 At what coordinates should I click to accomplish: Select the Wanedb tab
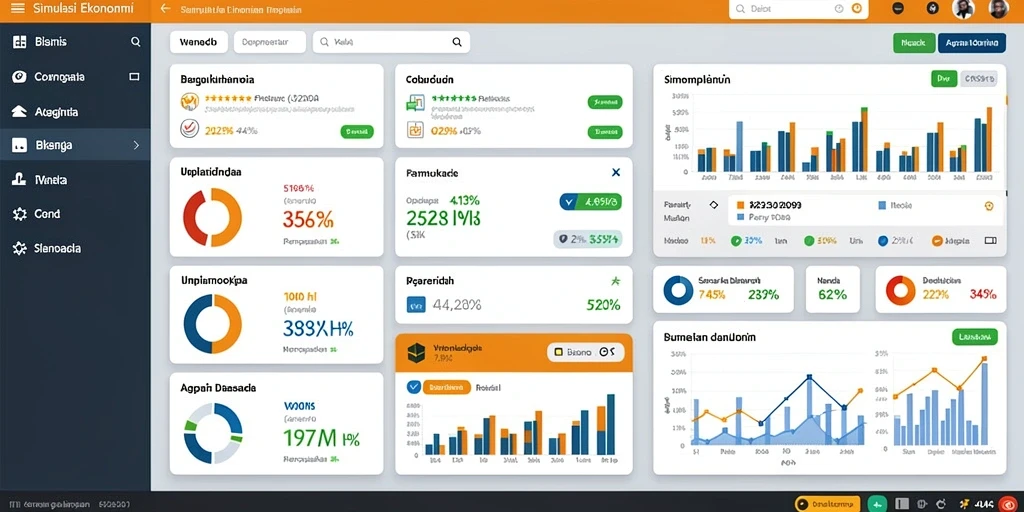[199, 42]
